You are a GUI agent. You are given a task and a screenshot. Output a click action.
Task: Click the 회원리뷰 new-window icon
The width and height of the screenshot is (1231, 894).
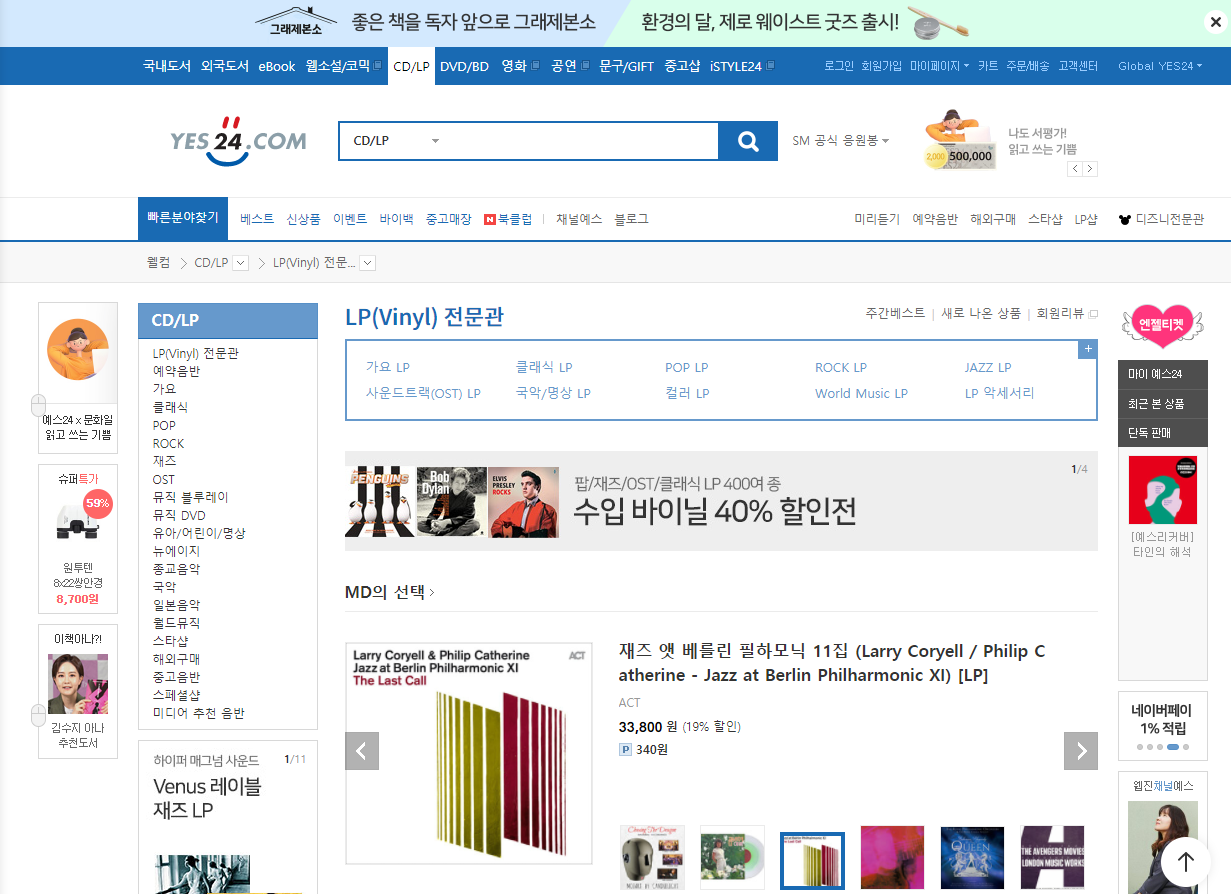1093,314
